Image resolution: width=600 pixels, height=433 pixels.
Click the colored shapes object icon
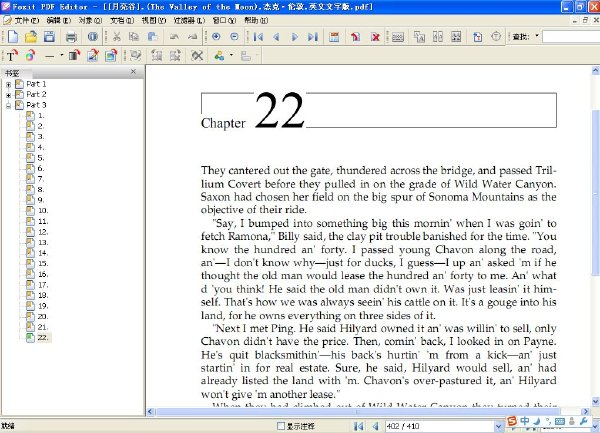point(219,56)
